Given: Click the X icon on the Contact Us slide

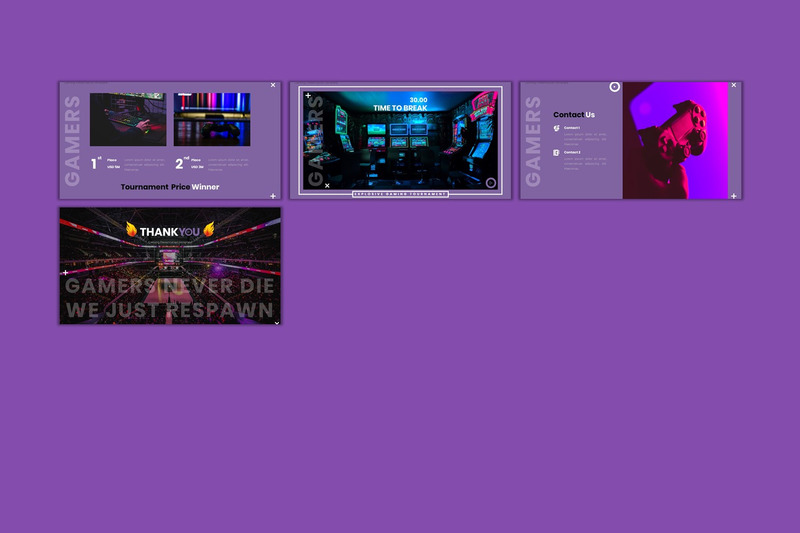Looking at the screenshot, I should [734, 85].
